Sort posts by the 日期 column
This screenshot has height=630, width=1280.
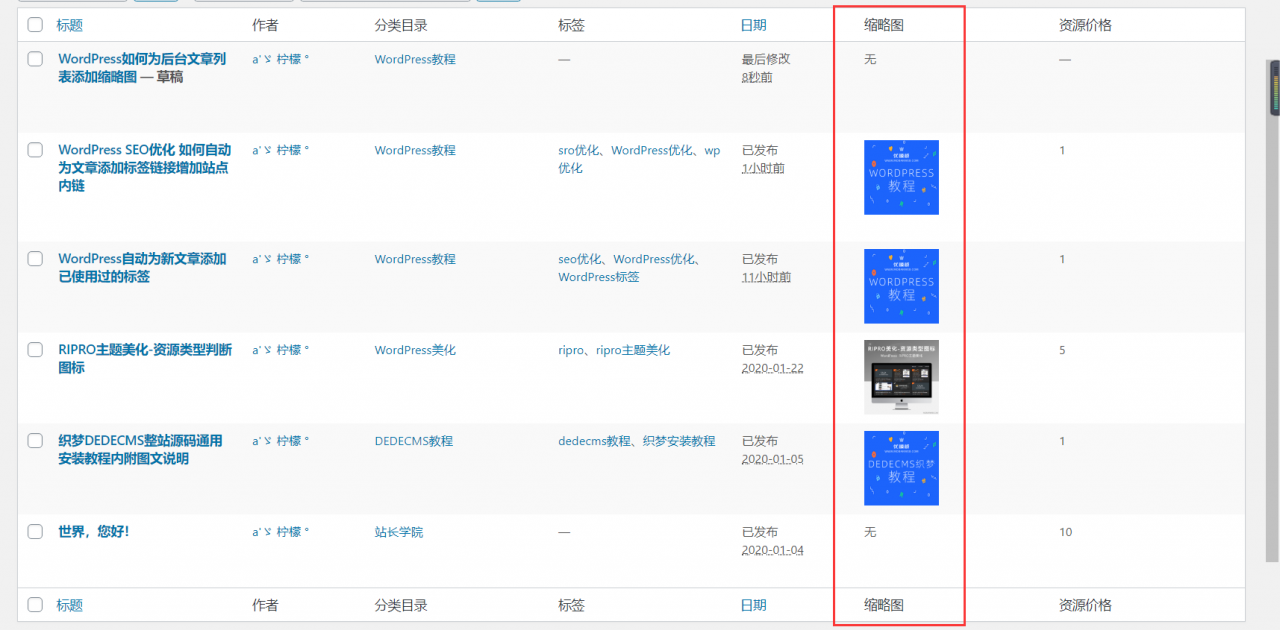point(753,24)
